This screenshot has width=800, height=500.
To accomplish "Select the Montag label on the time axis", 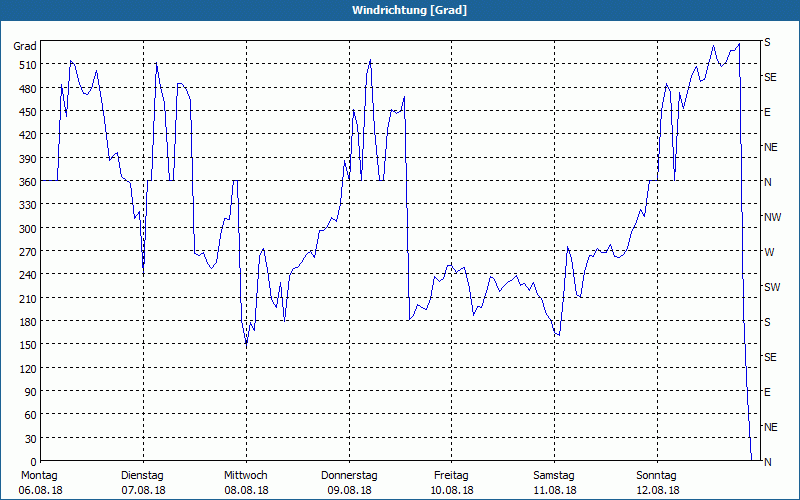I will 38,475.
